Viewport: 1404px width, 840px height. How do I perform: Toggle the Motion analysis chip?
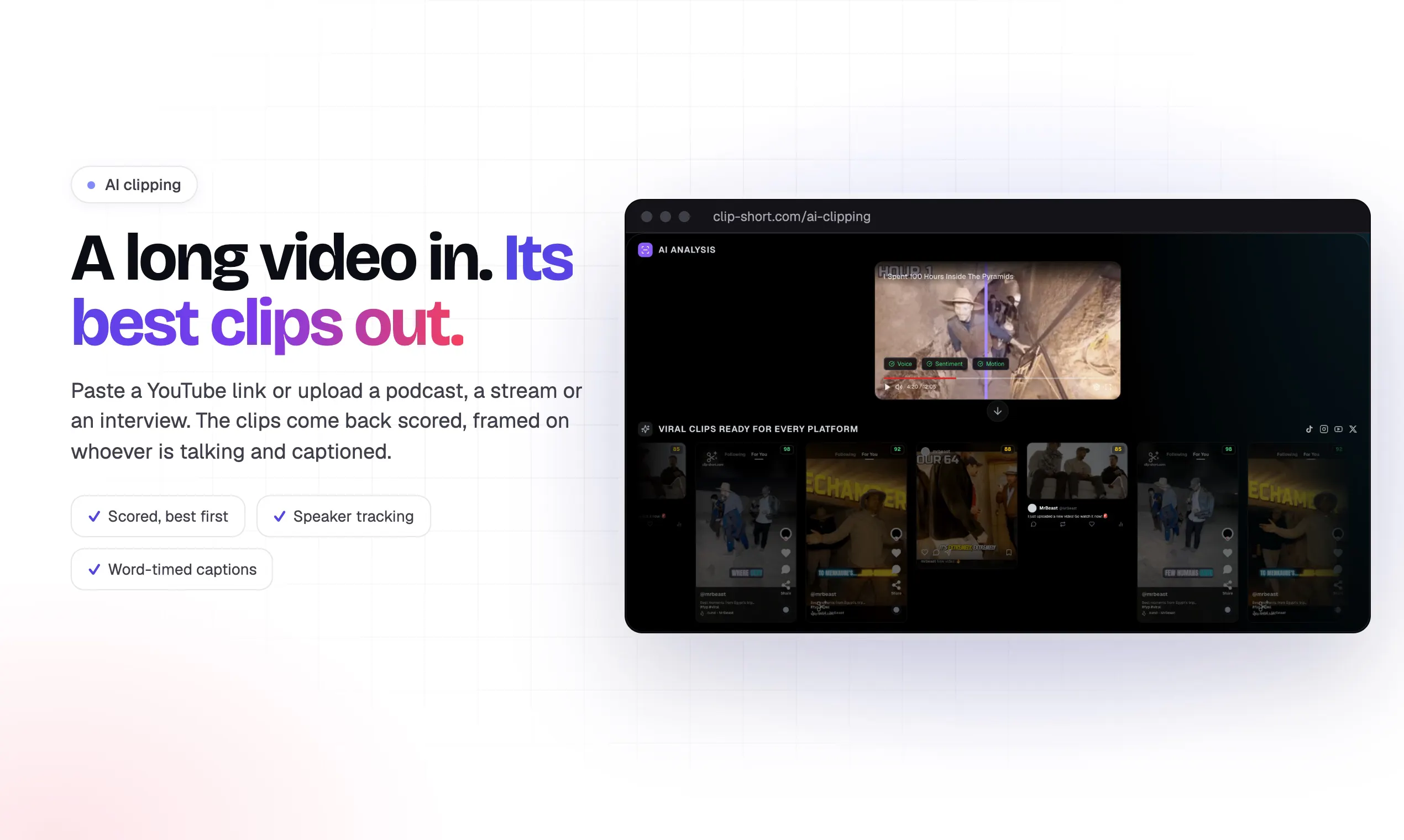pyautogui.click(x=991, y=364)
